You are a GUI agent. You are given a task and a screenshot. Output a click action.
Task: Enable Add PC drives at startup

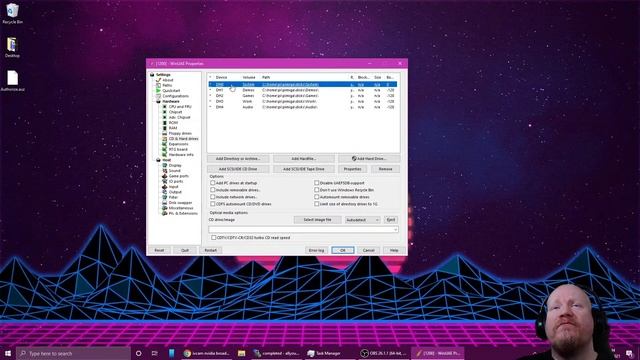pyautogui.click(x=213, y=183)
